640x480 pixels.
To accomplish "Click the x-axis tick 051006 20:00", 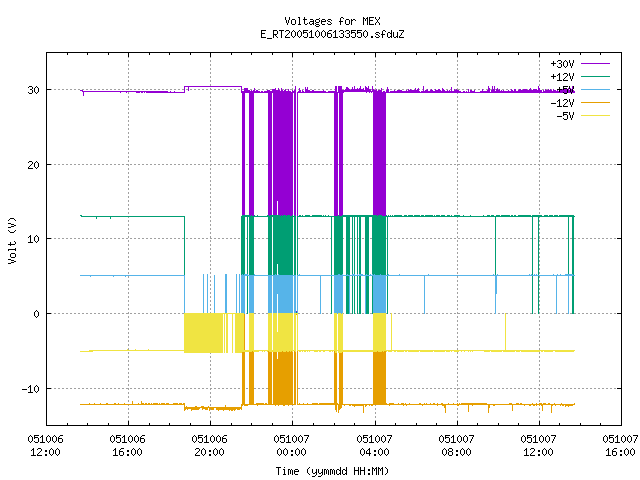I will pyautogui.click(x=210, y=446).
